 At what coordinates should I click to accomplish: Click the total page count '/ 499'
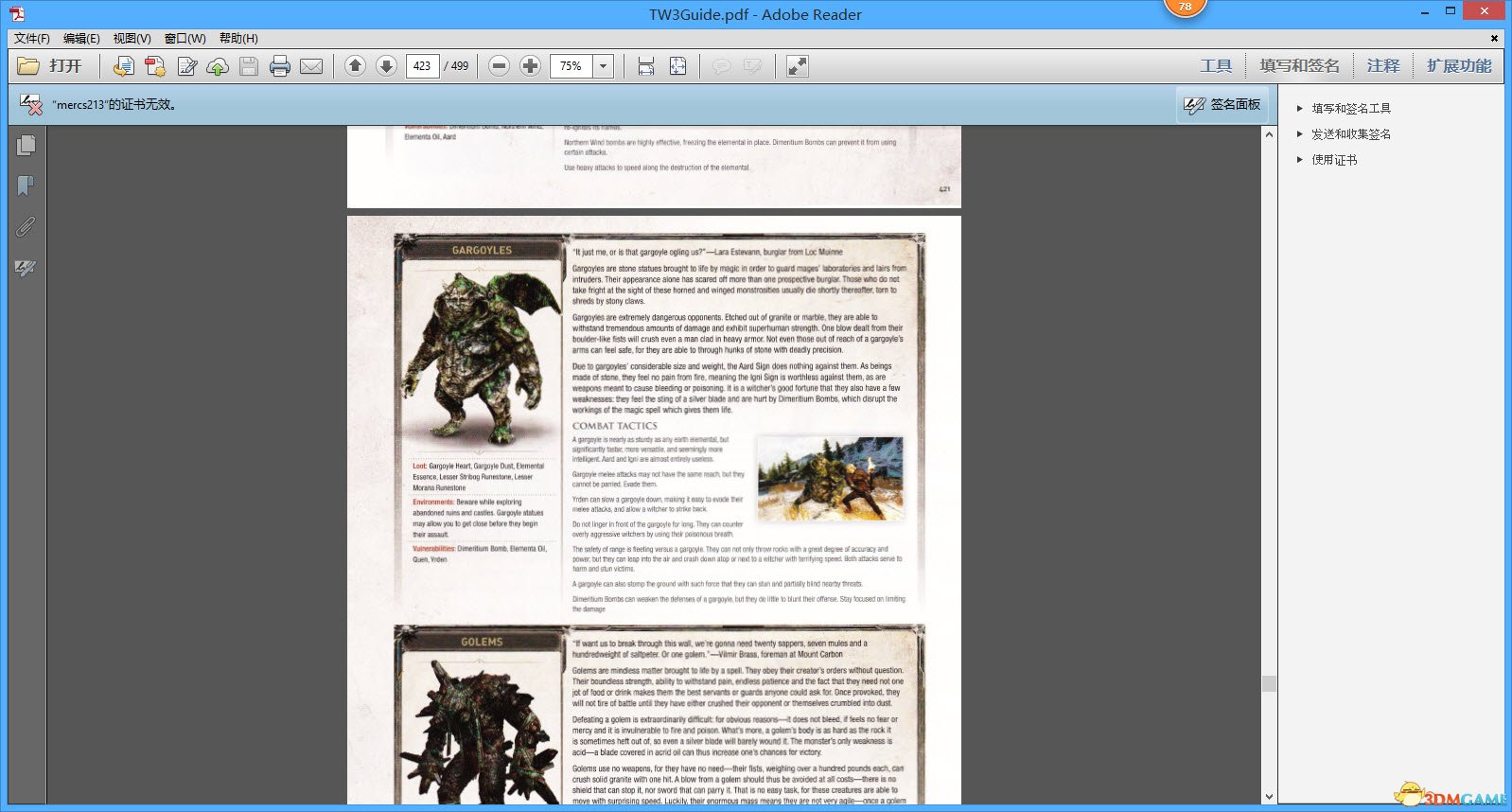pyautogui.click(x=456, y=66)
